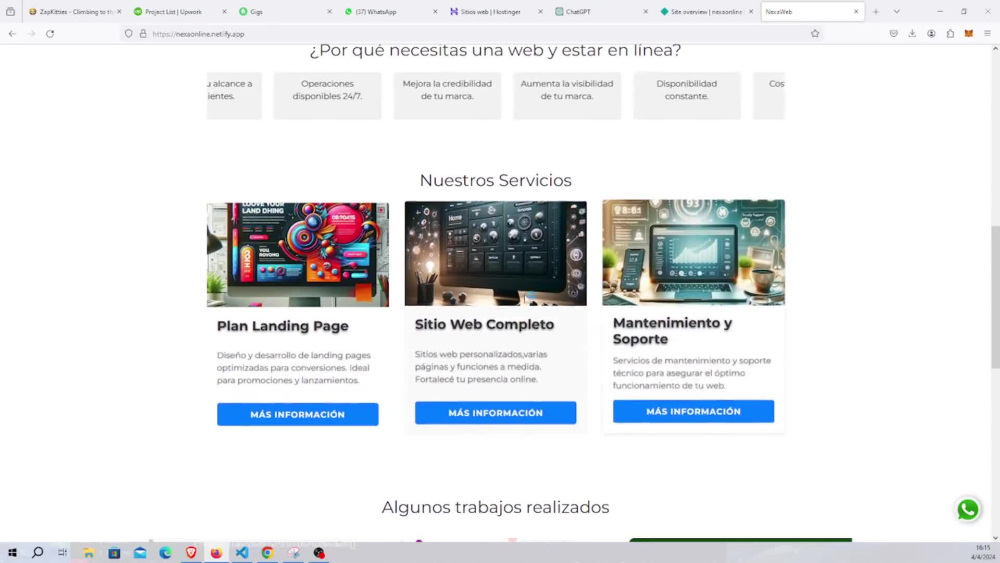
Task: Switch to Google Chrome in the taskbar
Action: pyautogui.click(x=267, y=553)
